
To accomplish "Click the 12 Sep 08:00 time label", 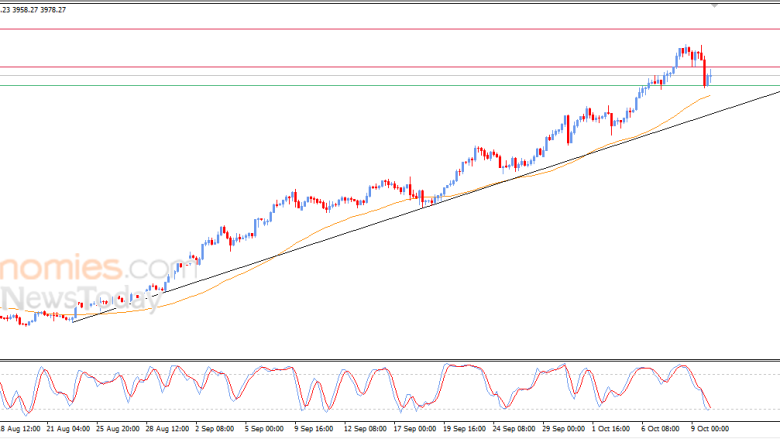I will (366, 429).
